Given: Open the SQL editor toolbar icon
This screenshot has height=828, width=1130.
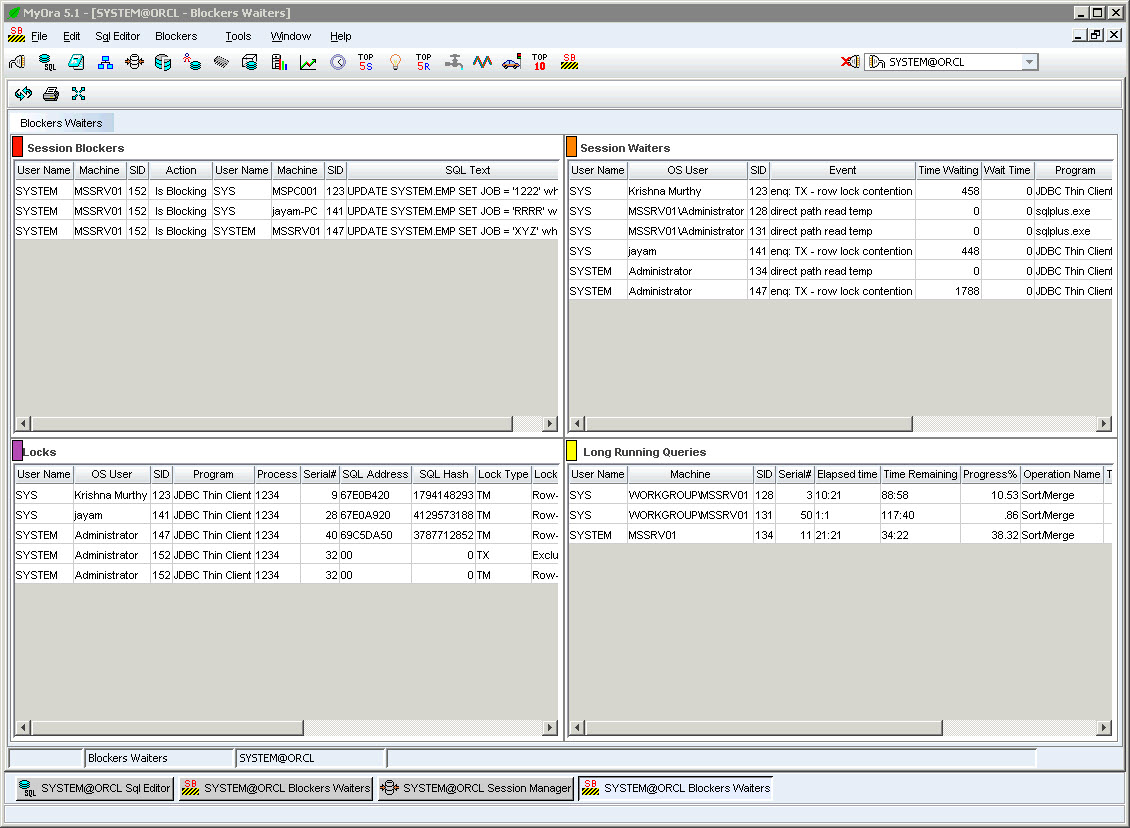Looking at the screenshot, I should click(47, 62).
